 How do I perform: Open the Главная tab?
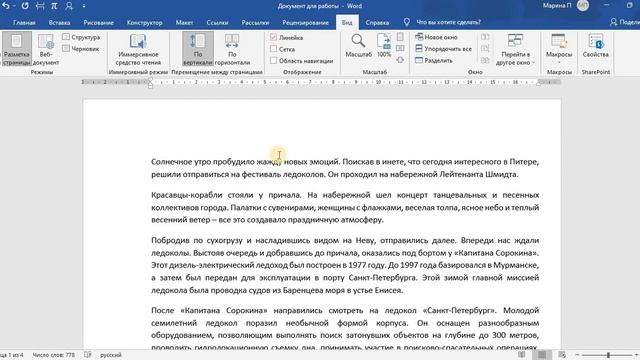pyautogui.click(x=24, y=22)
